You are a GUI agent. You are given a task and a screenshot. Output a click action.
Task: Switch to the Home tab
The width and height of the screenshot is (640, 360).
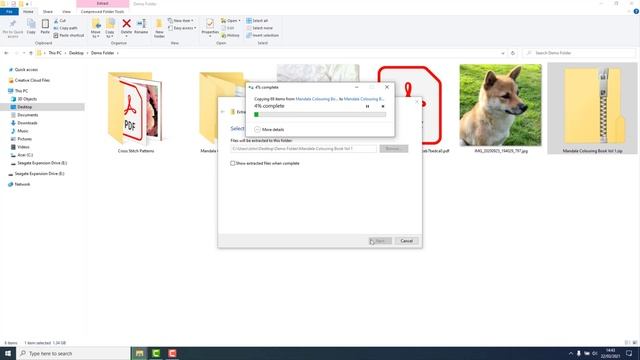click(x=28, y=11)
